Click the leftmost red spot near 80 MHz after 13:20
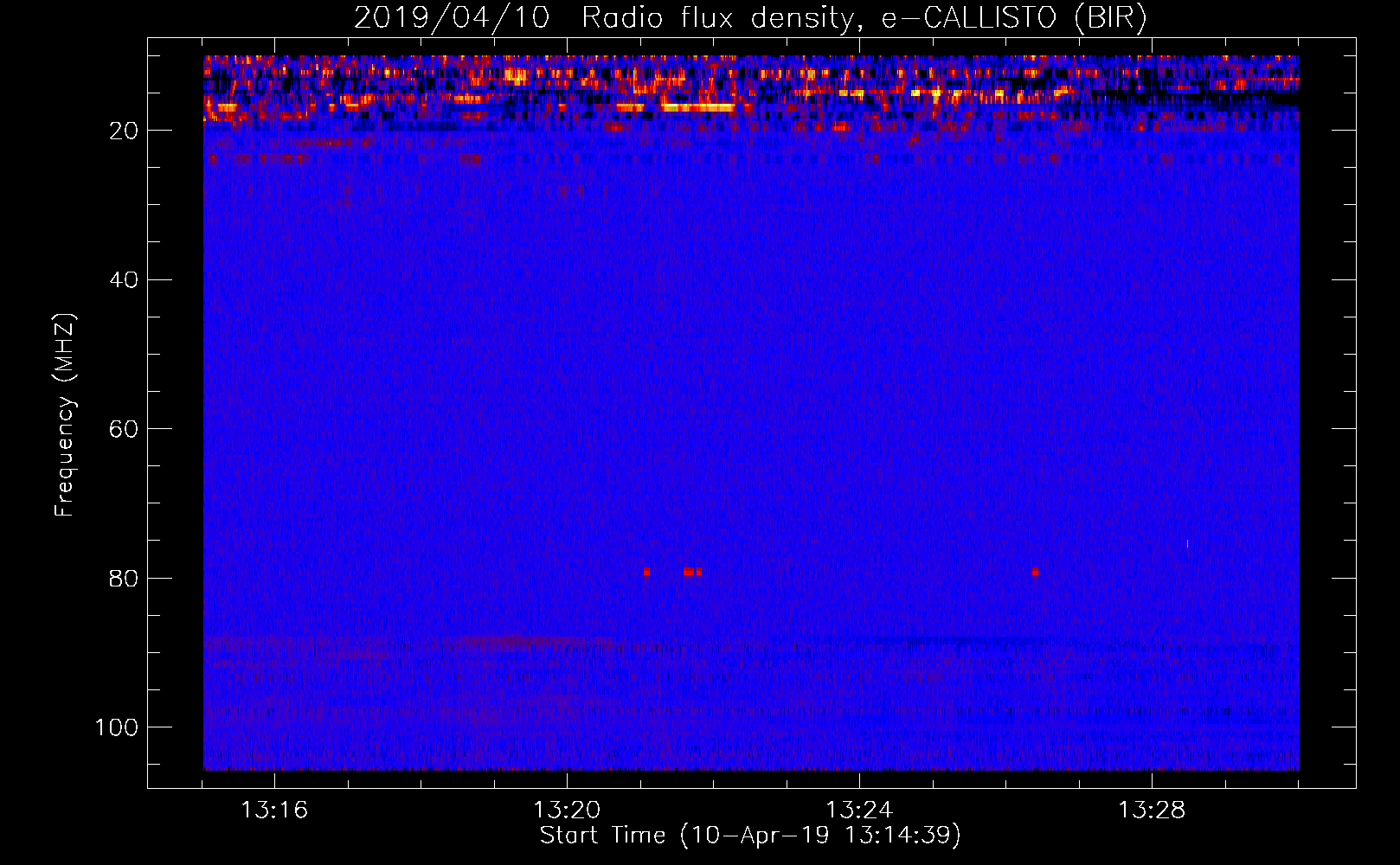Viewport: 1400px width, 865px height. click(646, 572)
